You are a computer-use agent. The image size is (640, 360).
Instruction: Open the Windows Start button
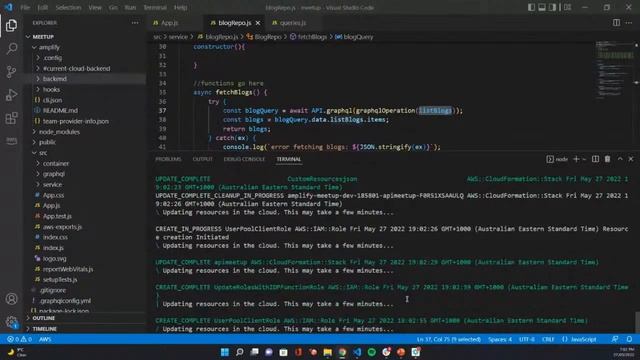[x=224, y=352]
